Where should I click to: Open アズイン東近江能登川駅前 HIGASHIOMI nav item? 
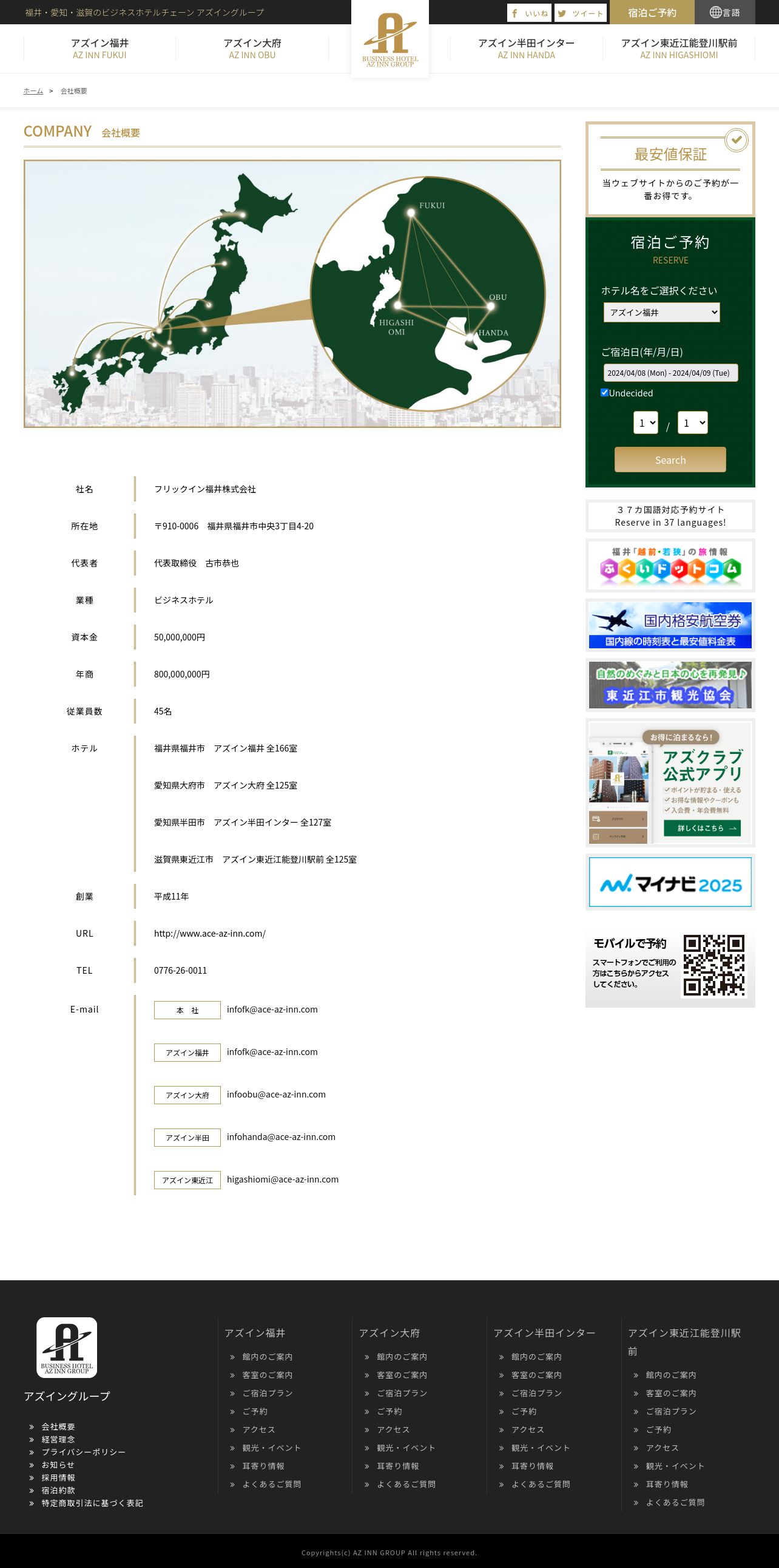click(x=679, y=49)
